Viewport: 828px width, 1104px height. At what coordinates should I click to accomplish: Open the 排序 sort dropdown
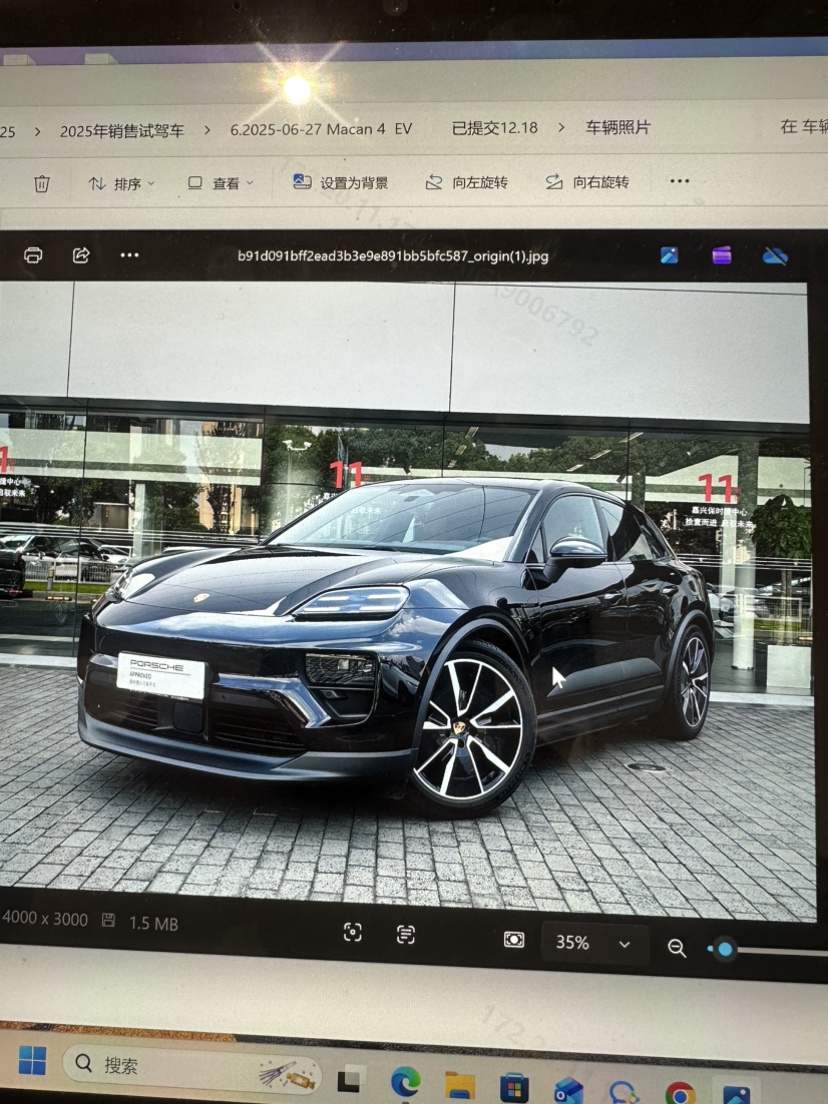121,184
